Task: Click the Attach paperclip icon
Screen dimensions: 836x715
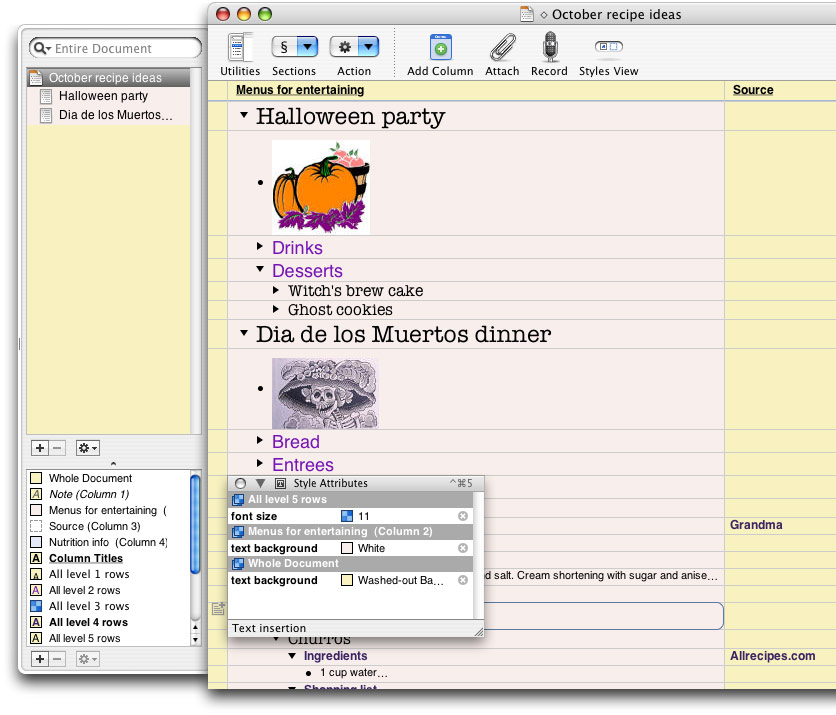Action: point(502,47)
